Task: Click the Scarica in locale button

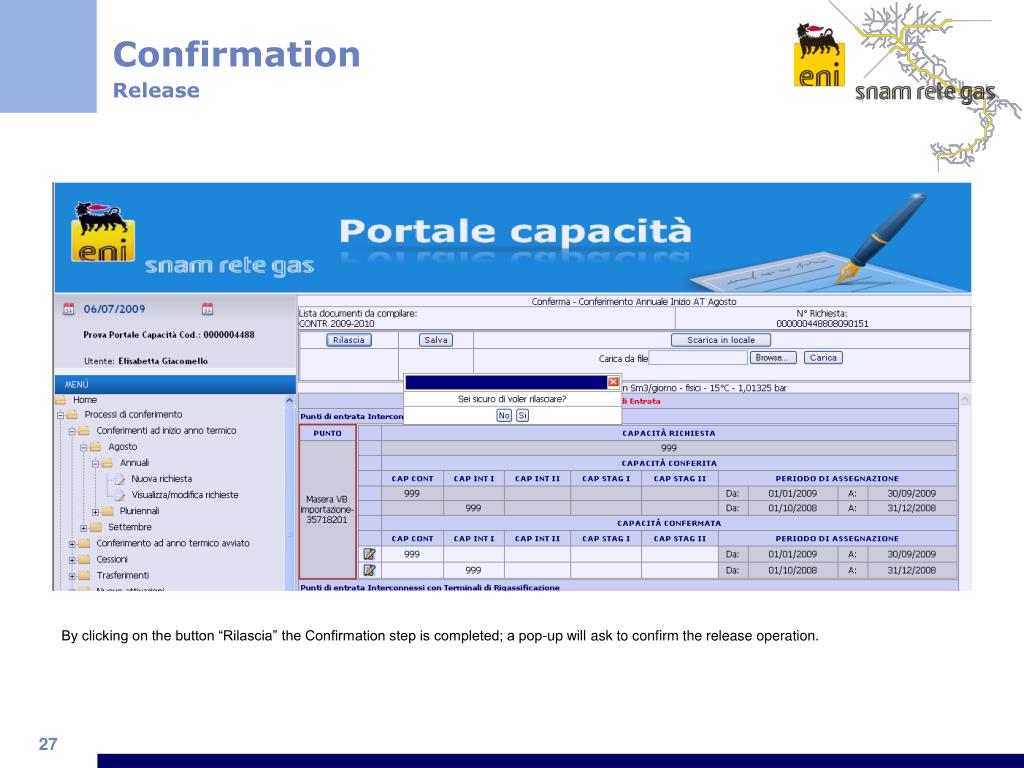Action: pos(720,340)
